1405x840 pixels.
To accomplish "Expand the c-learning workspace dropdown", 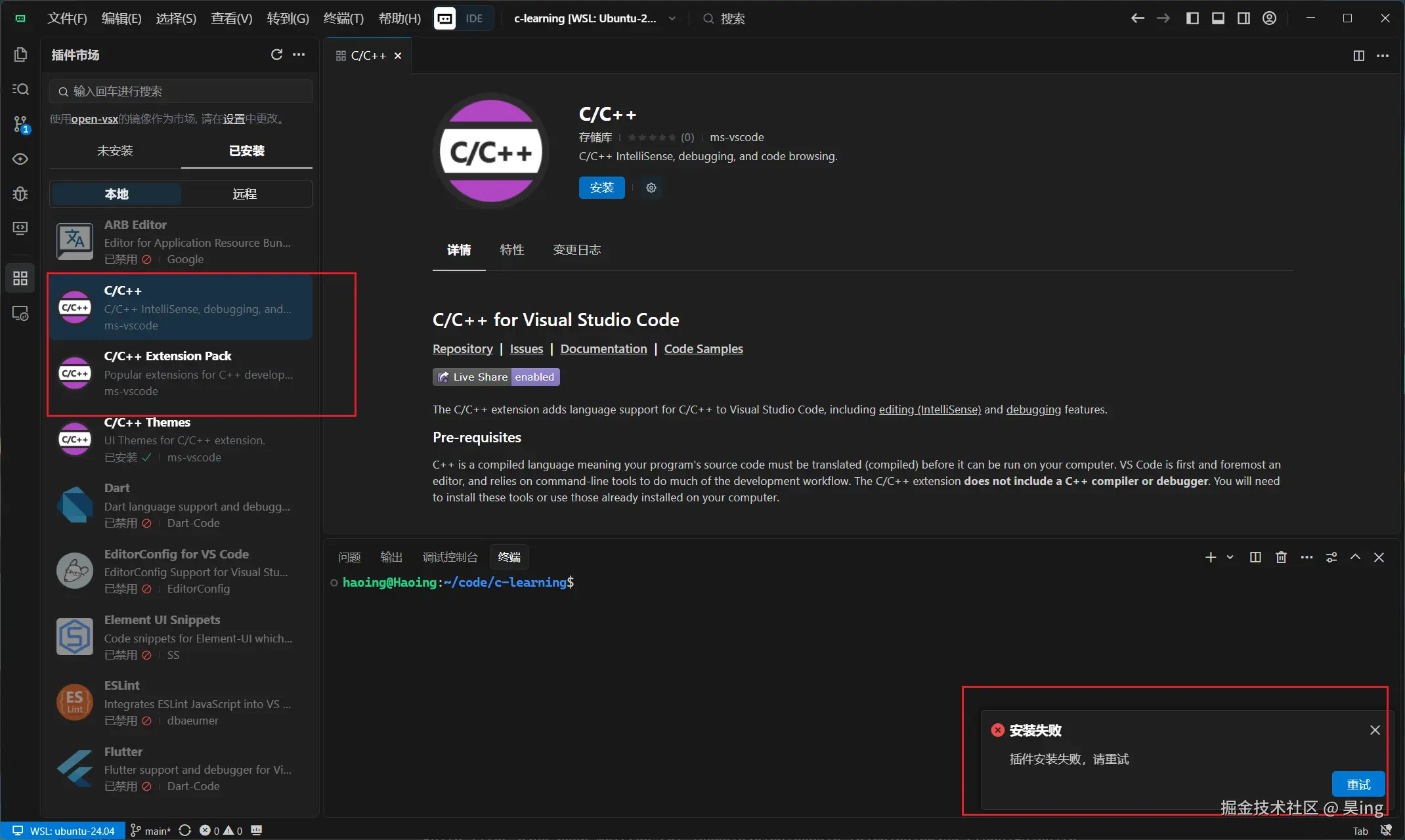I will point(672,18).
